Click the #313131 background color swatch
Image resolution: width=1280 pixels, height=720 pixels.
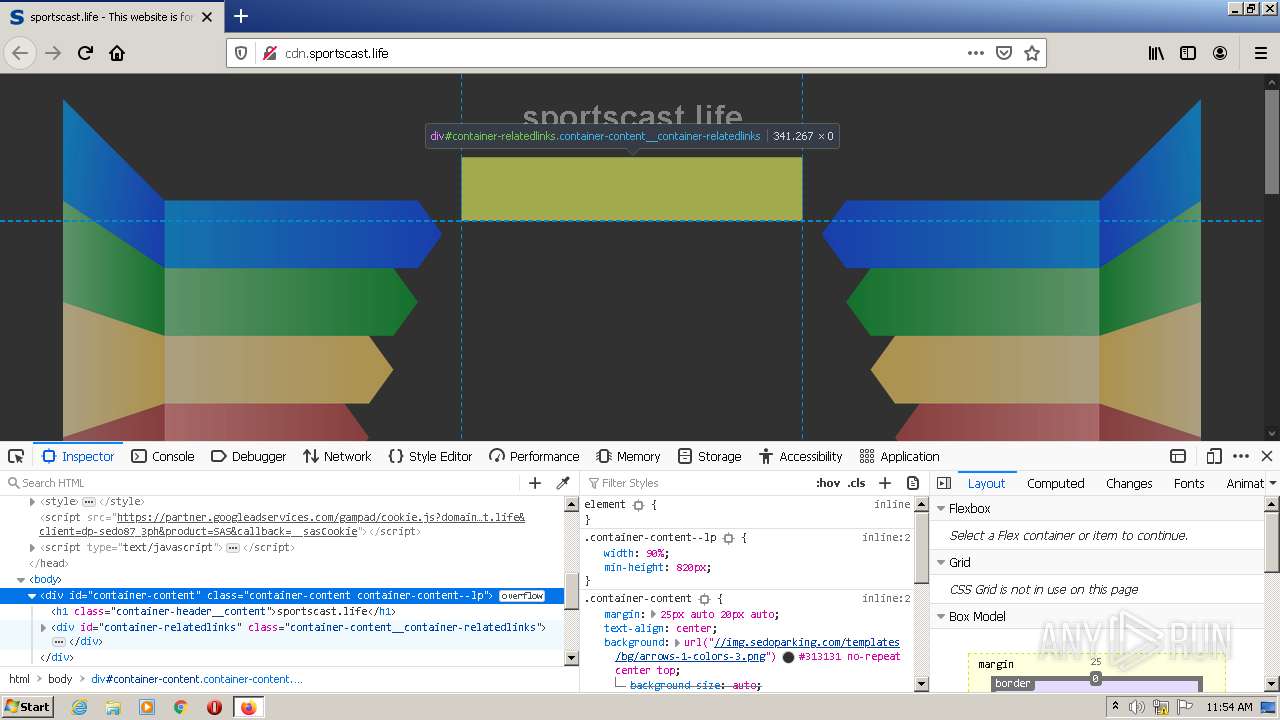click(788, 657)
